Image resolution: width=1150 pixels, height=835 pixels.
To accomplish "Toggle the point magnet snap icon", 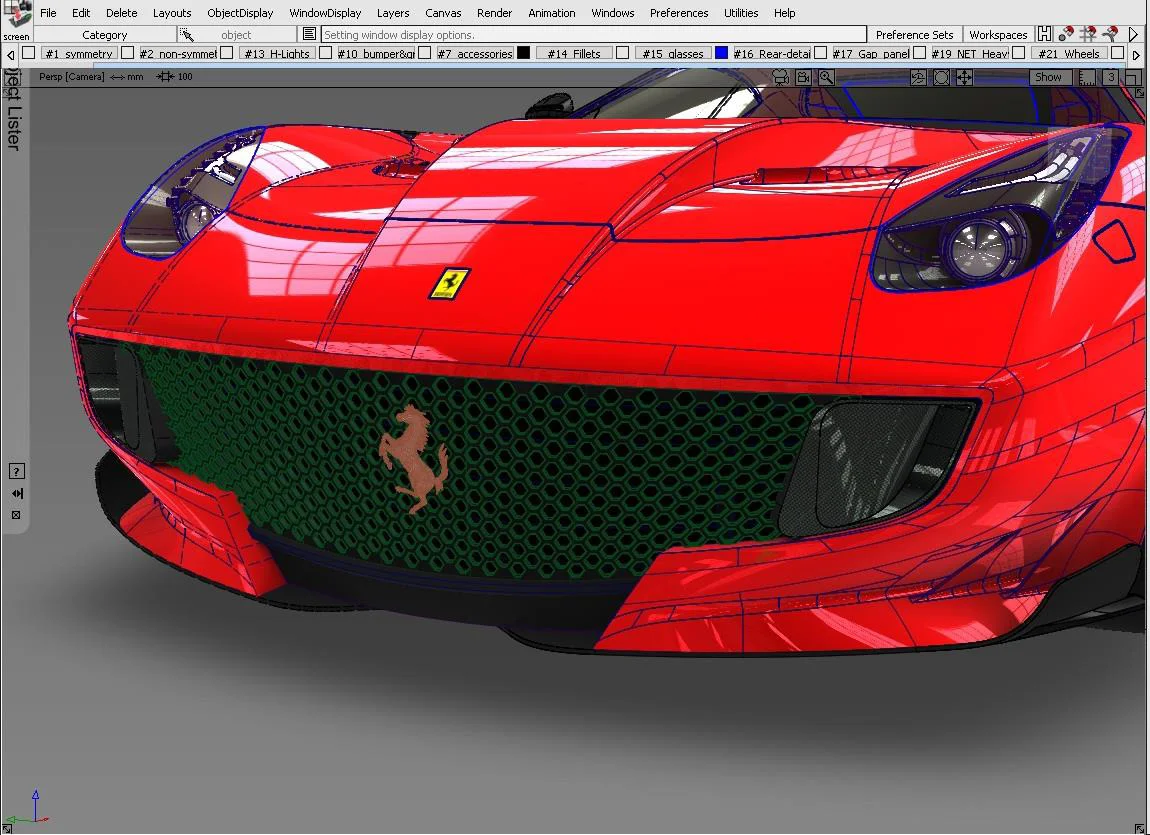I will click(1066, 34).
